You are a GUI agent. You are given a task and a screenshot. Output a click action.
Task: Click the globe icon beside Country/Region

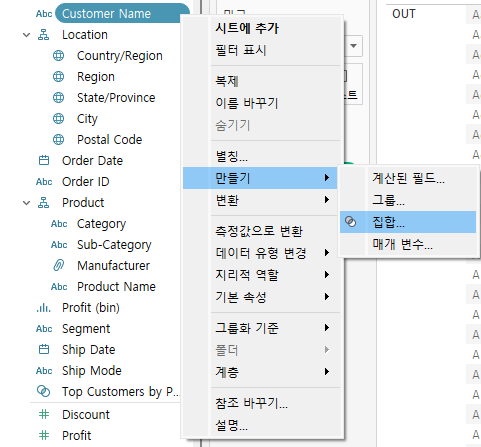59,56
